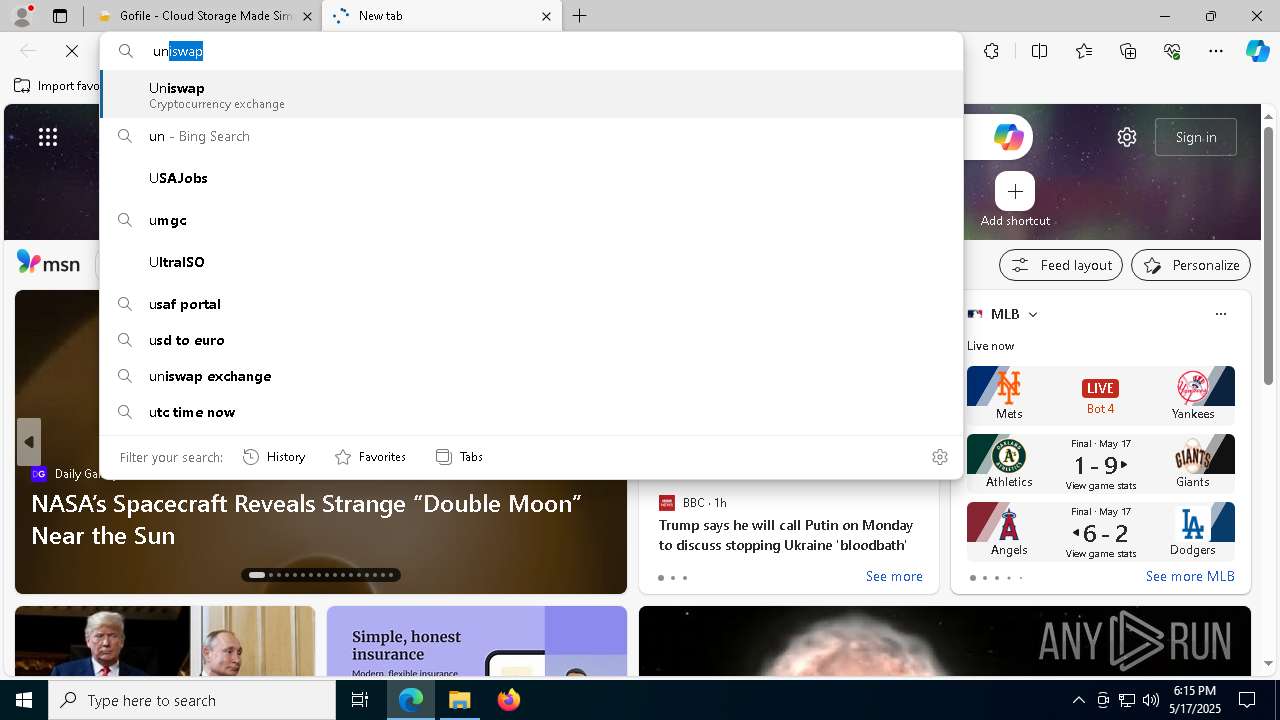Open Windows Start menu
Image resolution: width=1280 pixels, height=720 pixels.
[24, 700]
